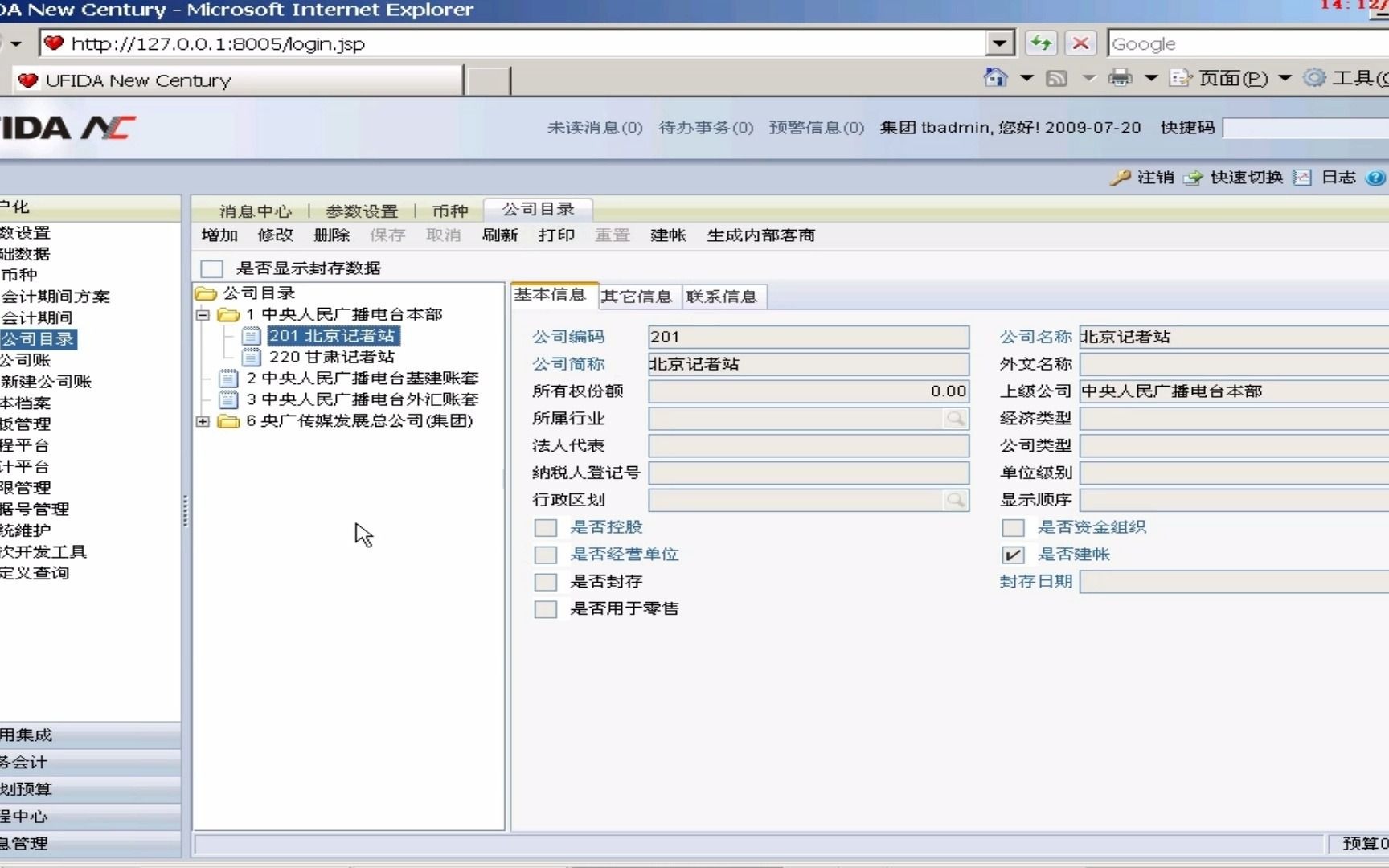The height and width of the screenshot is (868, 1389).
Task: Open the print dropdown arrow
Action: tap(1151, 78)
